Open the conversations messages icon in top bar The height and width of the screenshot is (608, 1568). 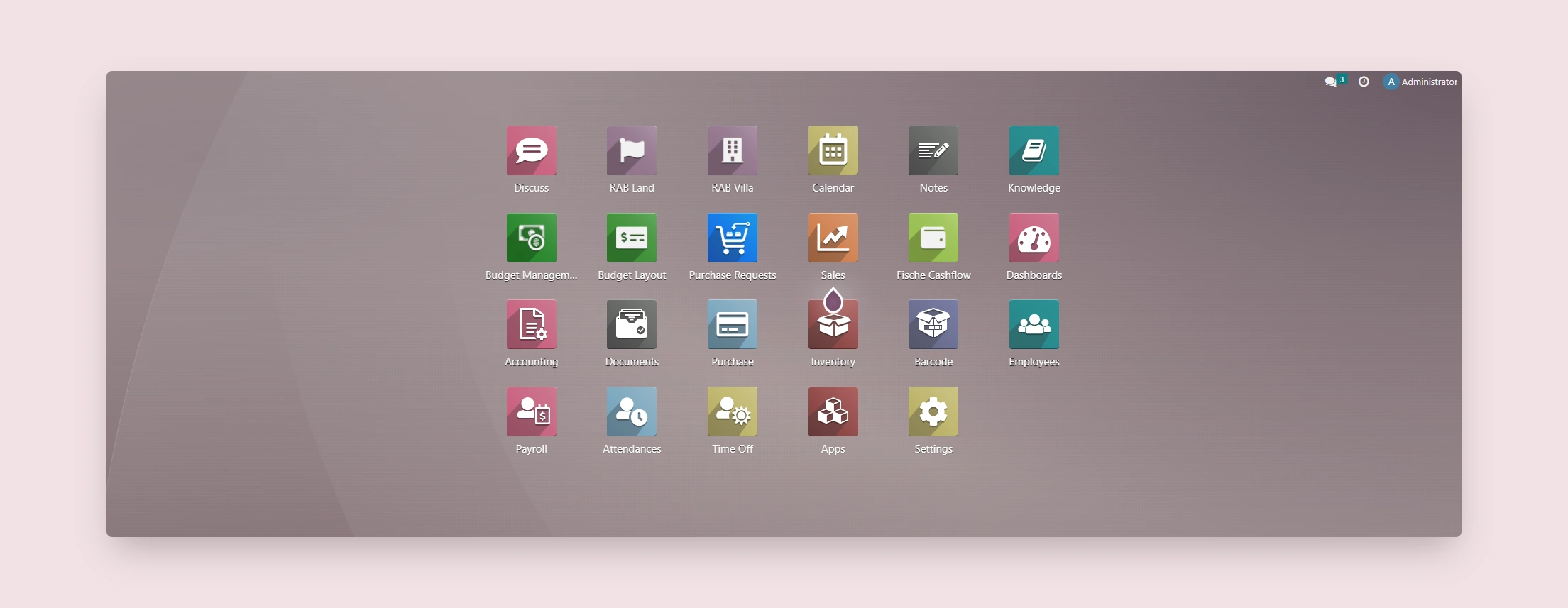1331,82
